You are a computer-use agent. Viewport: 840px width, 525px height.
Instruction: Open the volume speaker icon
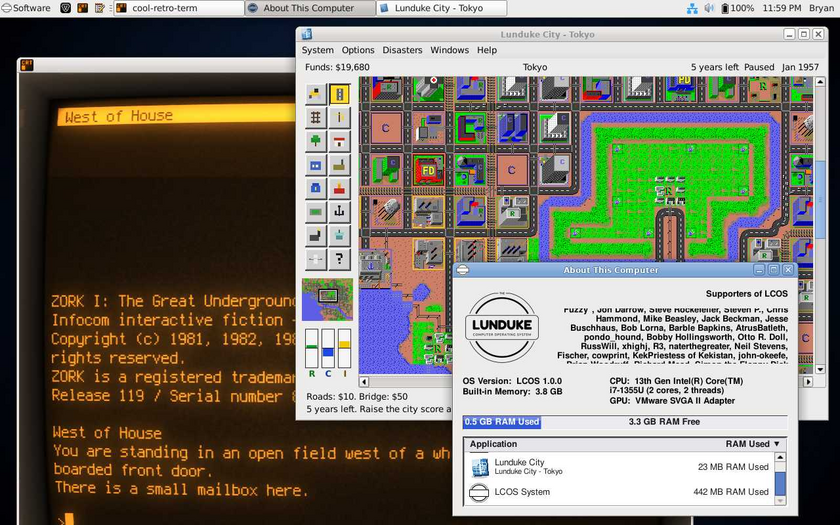coord(709,8)
